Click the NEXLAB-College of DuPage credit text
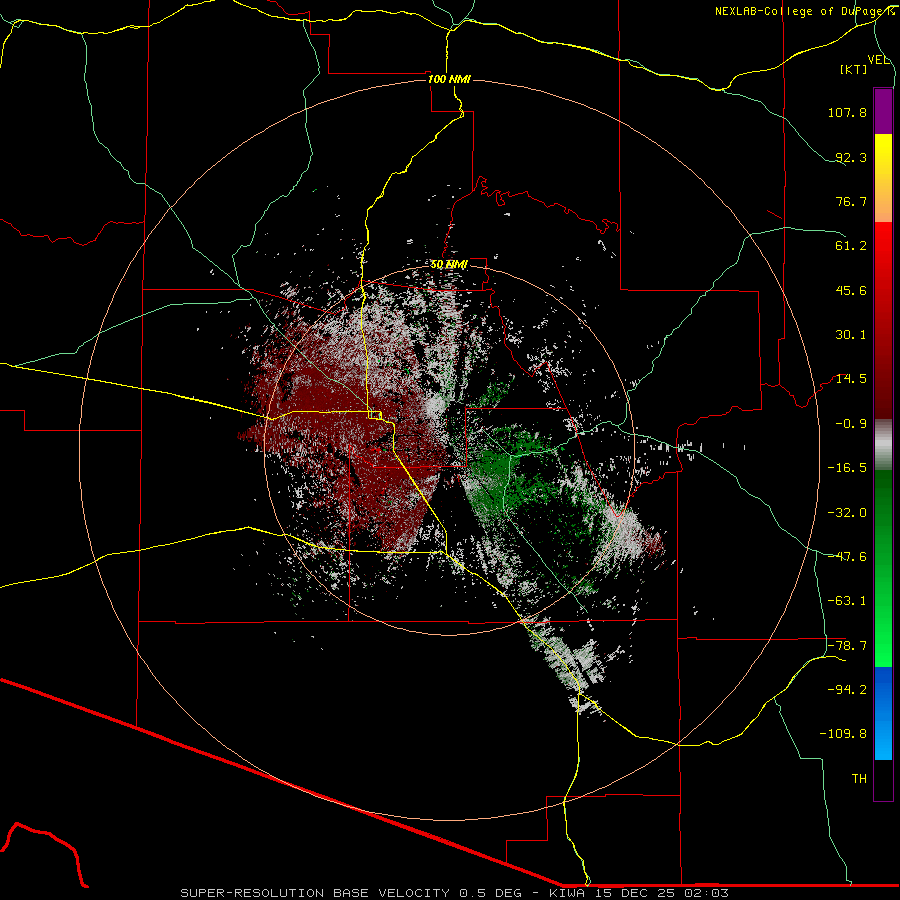This screenshot has height=900, width=900. pyautogui.click(x=804, y=11)
